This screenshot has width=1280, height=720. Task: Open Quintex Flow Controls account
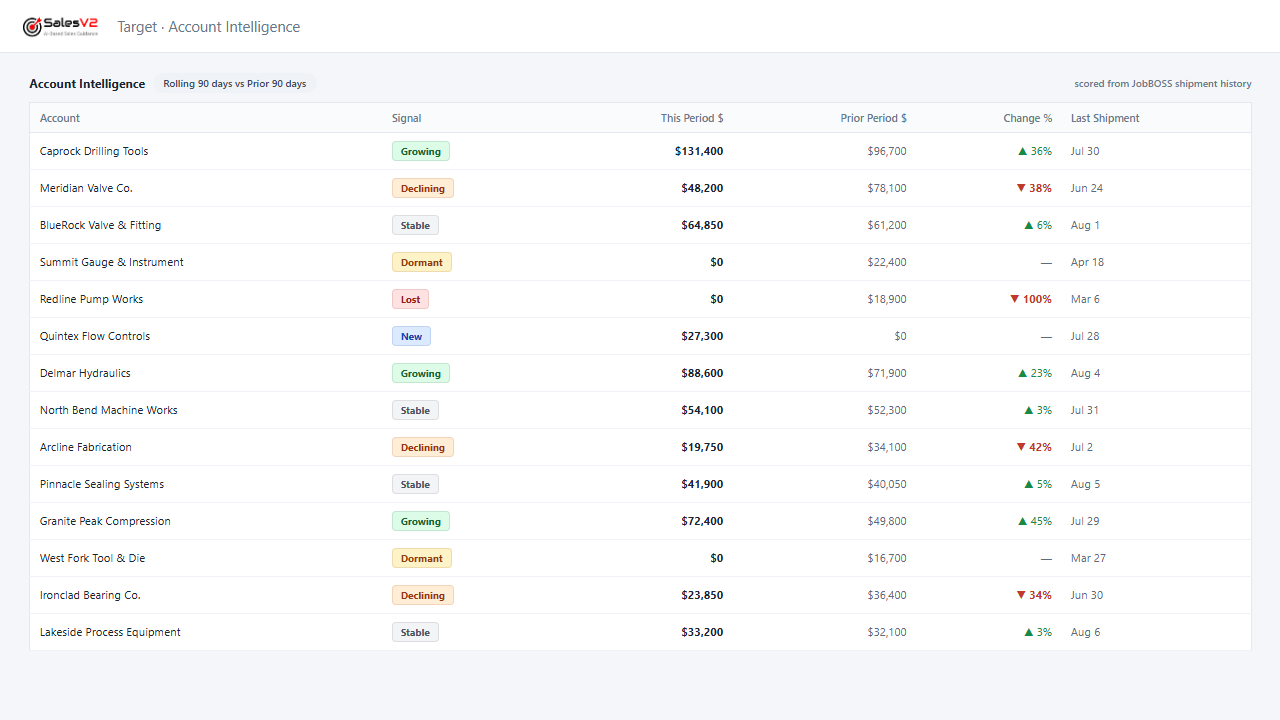click(x=95, y=336)
